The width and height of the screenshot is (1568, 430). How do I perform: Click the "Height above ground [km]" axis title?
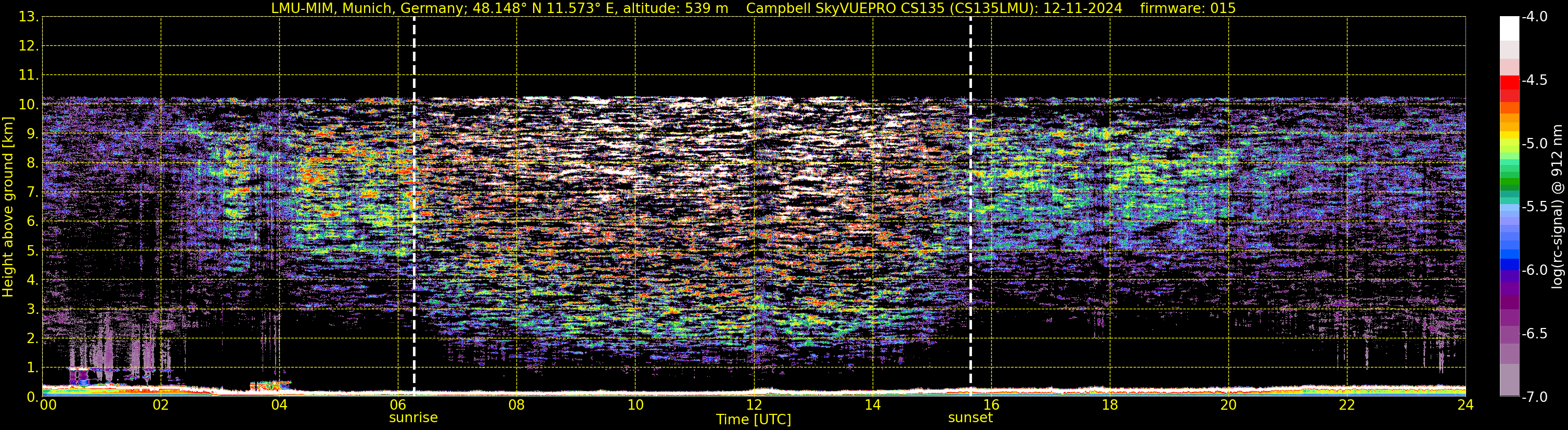[x=8, y=207]
